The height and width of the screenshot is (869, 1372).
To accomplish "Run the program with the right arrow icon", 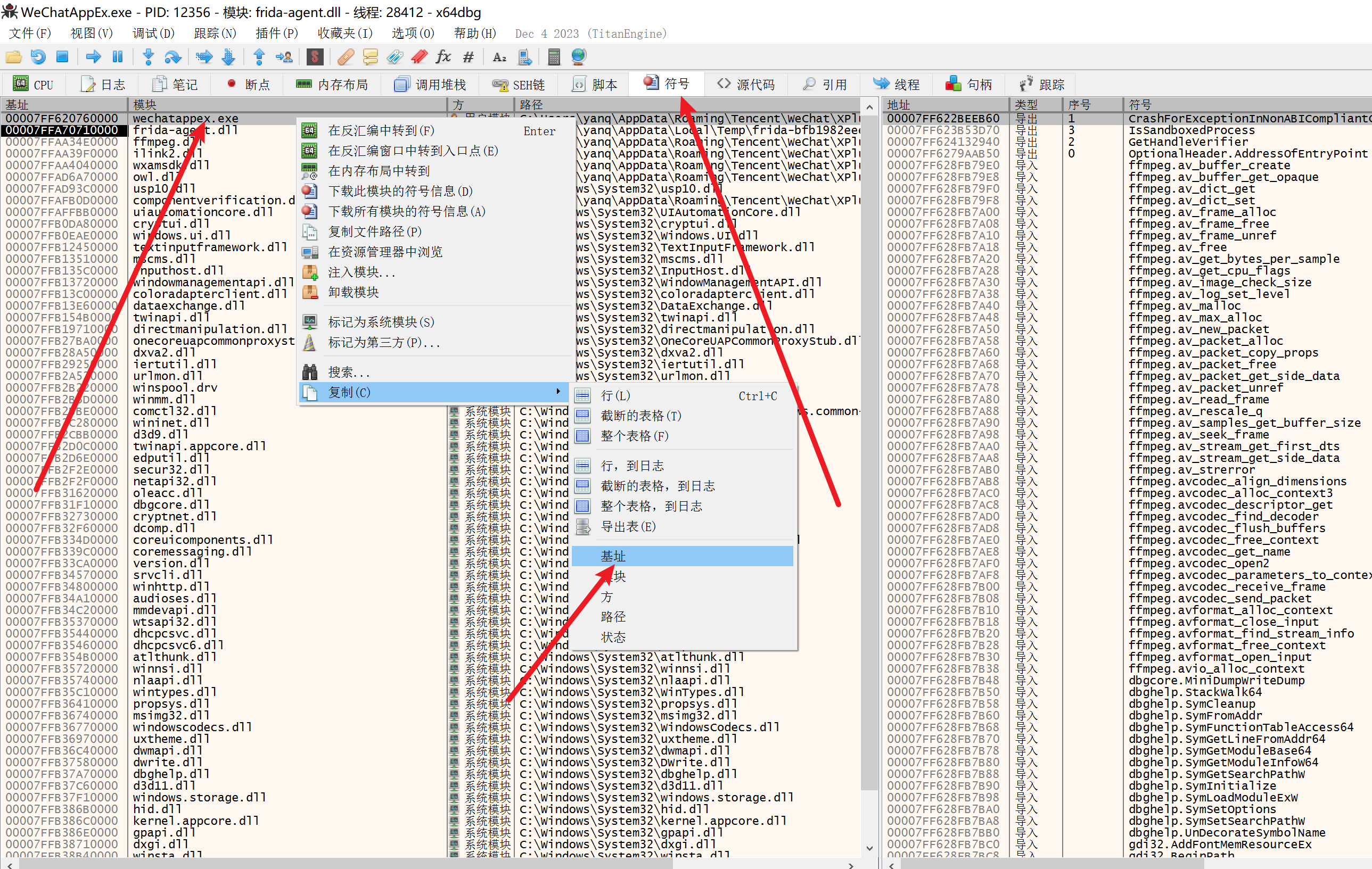I will 94,56.
